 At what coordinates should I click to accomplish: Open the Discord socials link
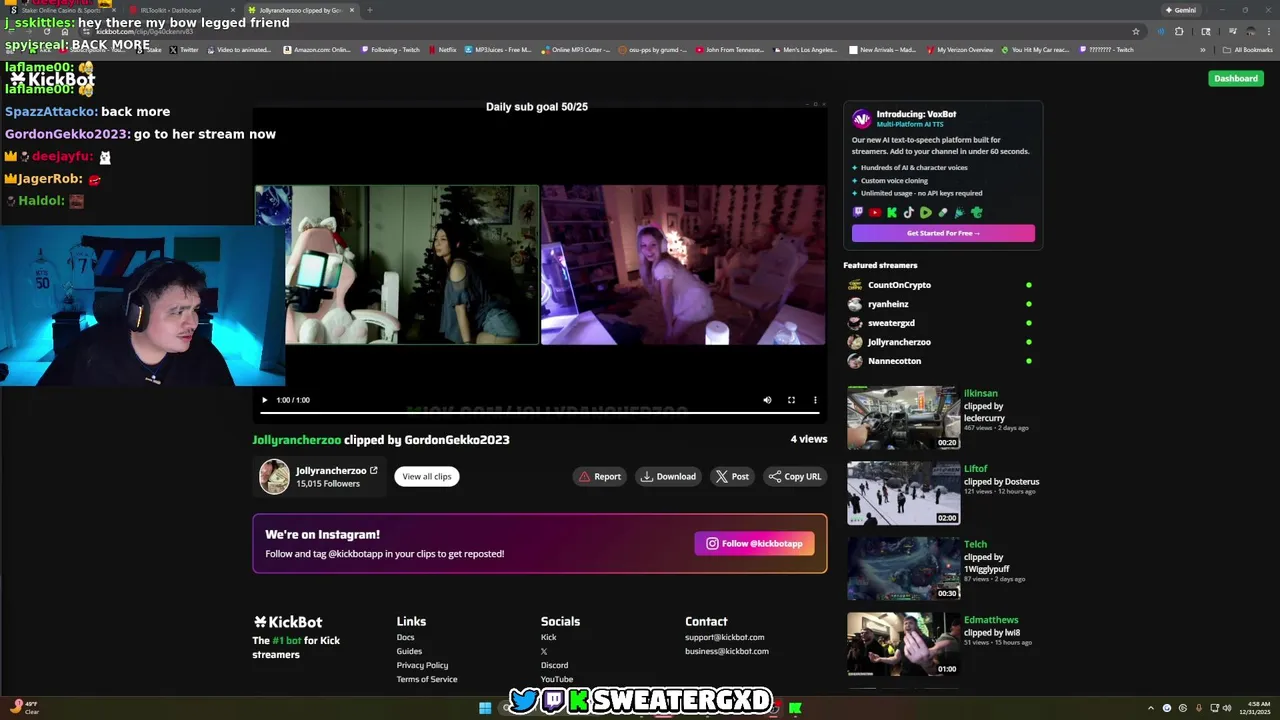pos(554,665)
